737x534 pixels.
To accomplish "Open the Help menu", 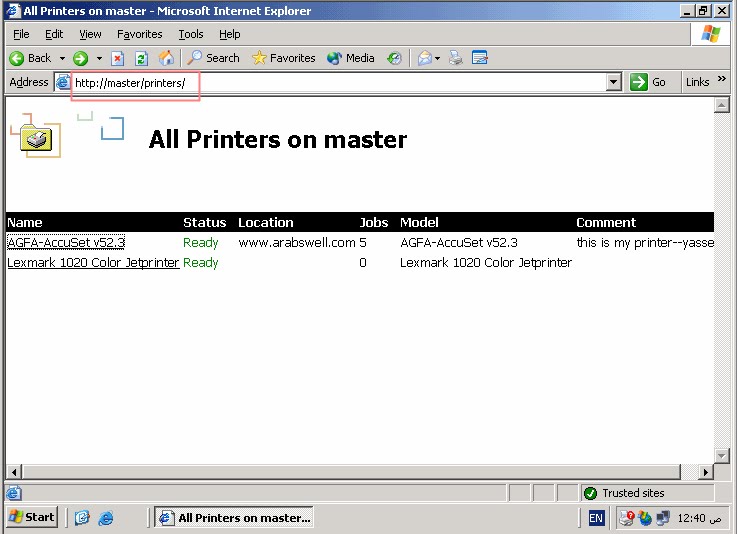I will (229, 34).
